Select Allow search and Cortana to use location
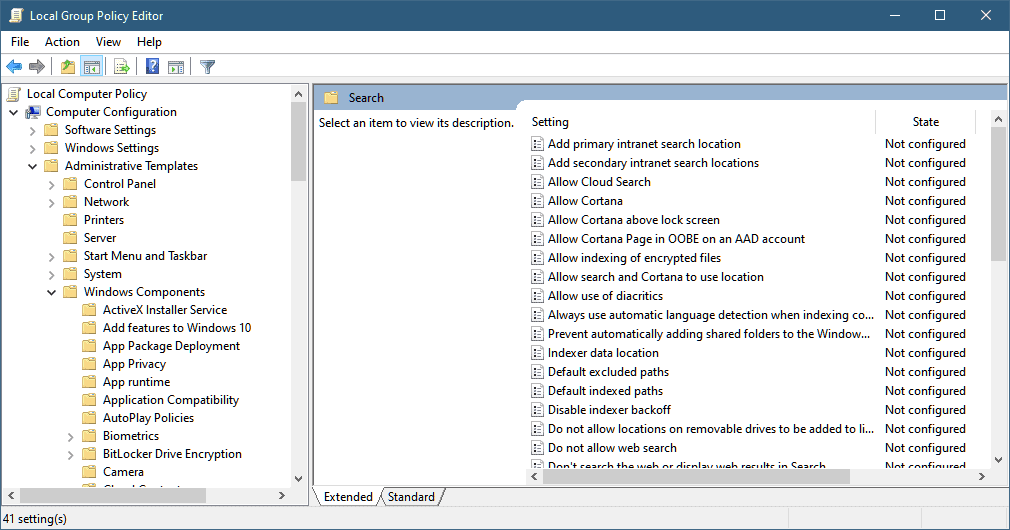The height and width of the screenshot is (530, 1010). (x=655, y=277)
